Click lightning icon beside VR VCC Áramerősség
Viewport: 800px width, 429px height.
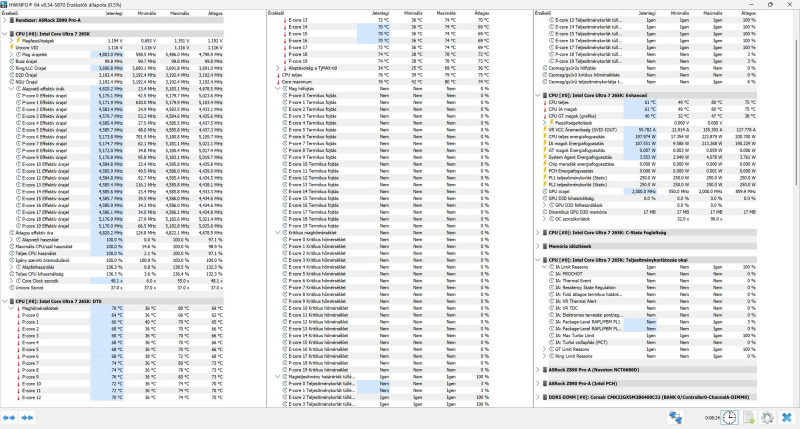pyautogui.click(x=544, y=130)
